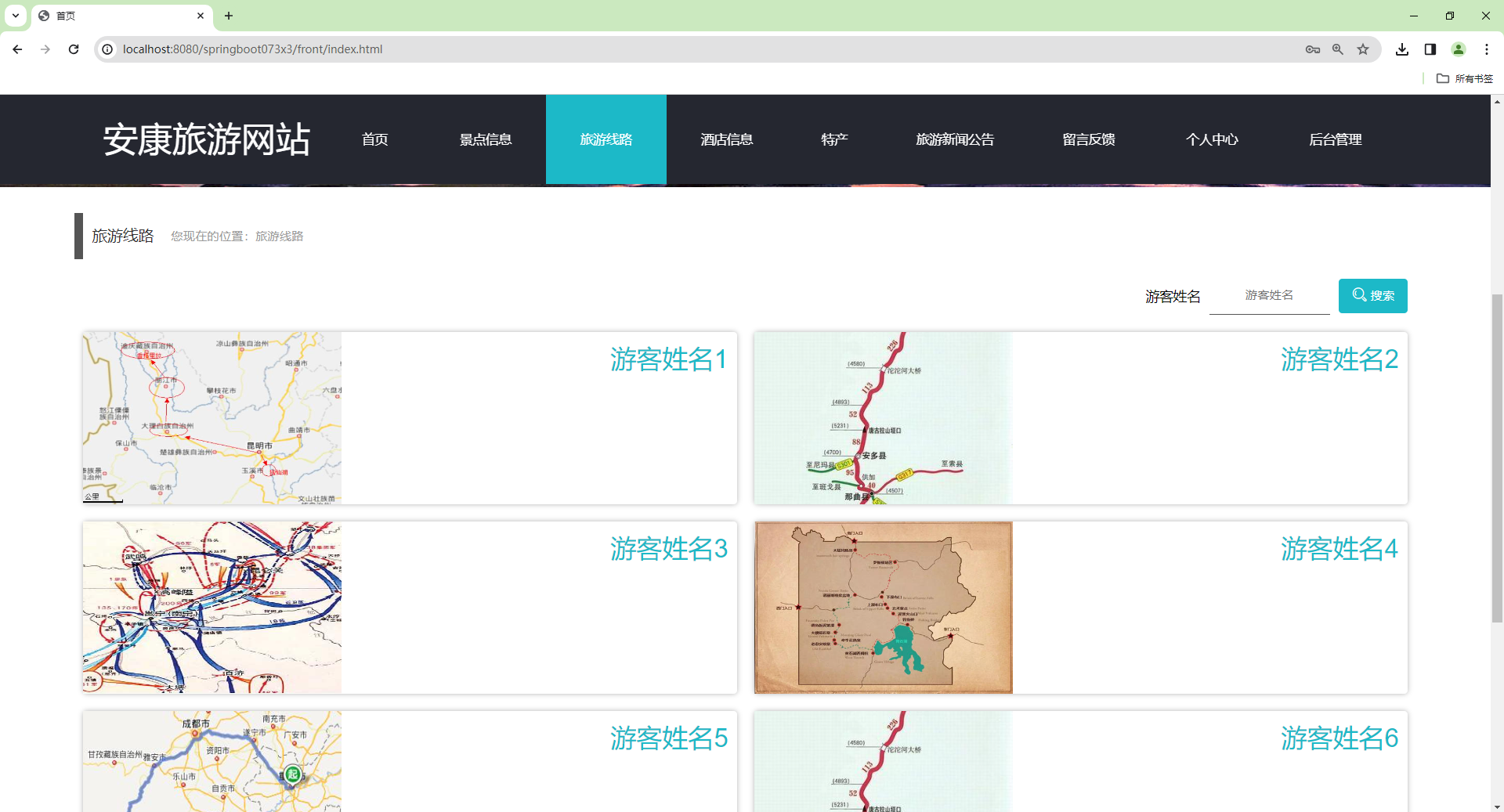Image resolution: width=1504 pixels, height=812 pixels.
Task: Open the 游客姓名6 route map thumbnail
Action: pos(884,761)
